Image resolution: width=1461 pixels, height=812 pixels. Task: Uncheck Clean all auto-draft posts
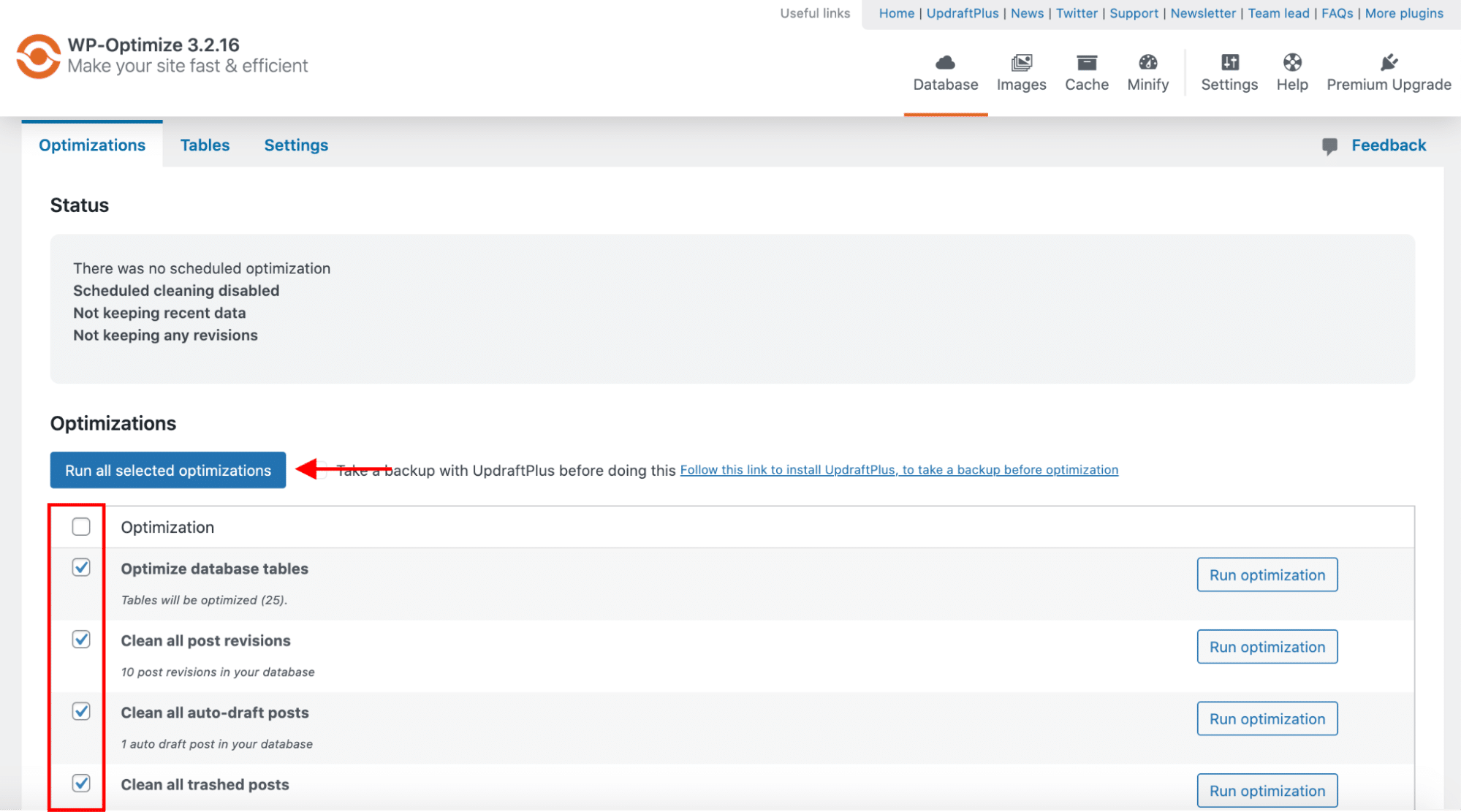80,710
